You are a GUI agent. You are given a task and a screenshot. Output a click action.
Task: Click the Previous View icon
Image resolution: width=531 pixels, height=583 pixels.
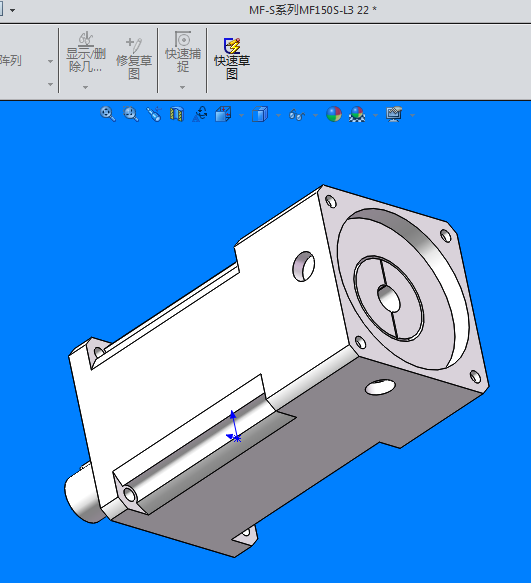point(154,114)
